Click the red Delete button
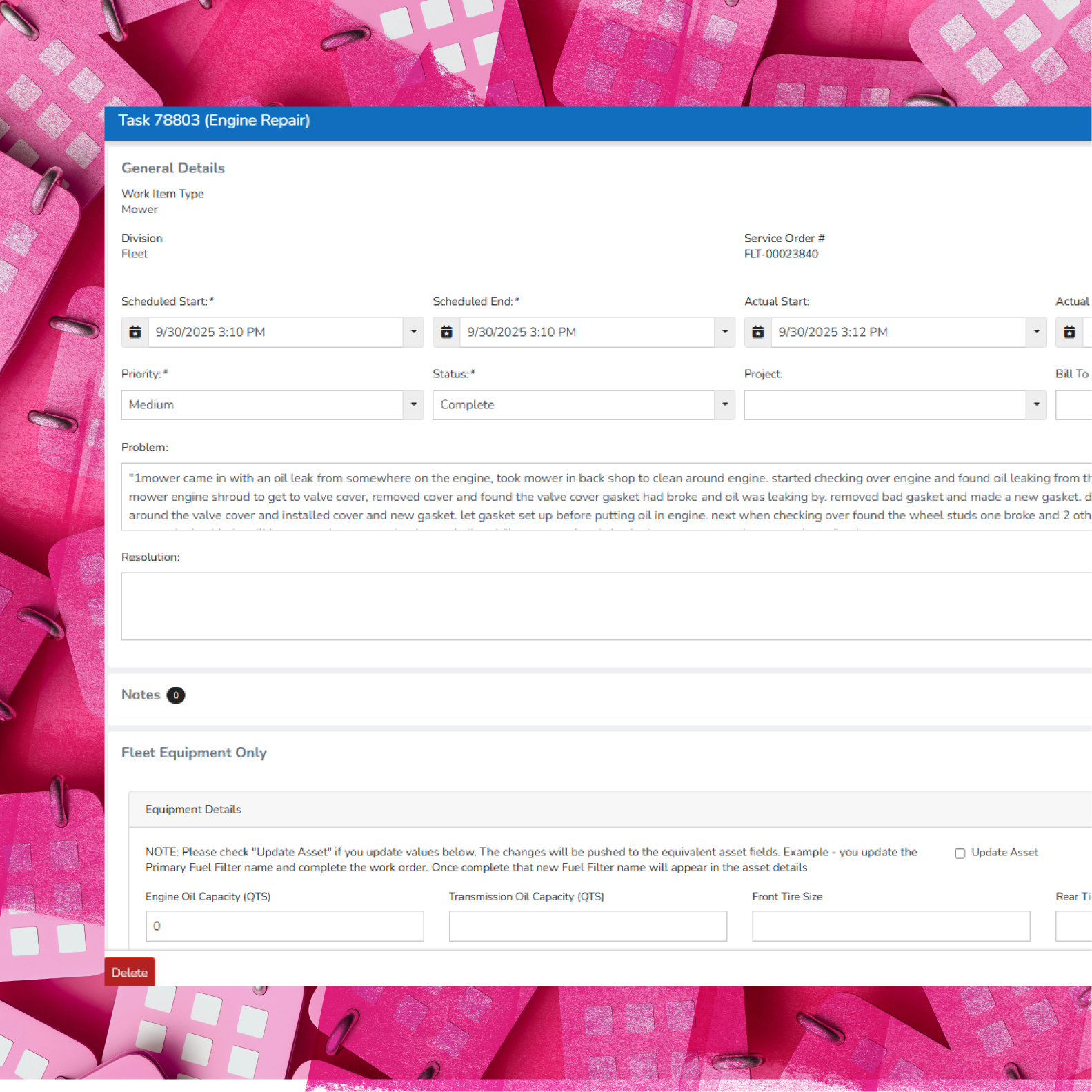 pos(130,972)
